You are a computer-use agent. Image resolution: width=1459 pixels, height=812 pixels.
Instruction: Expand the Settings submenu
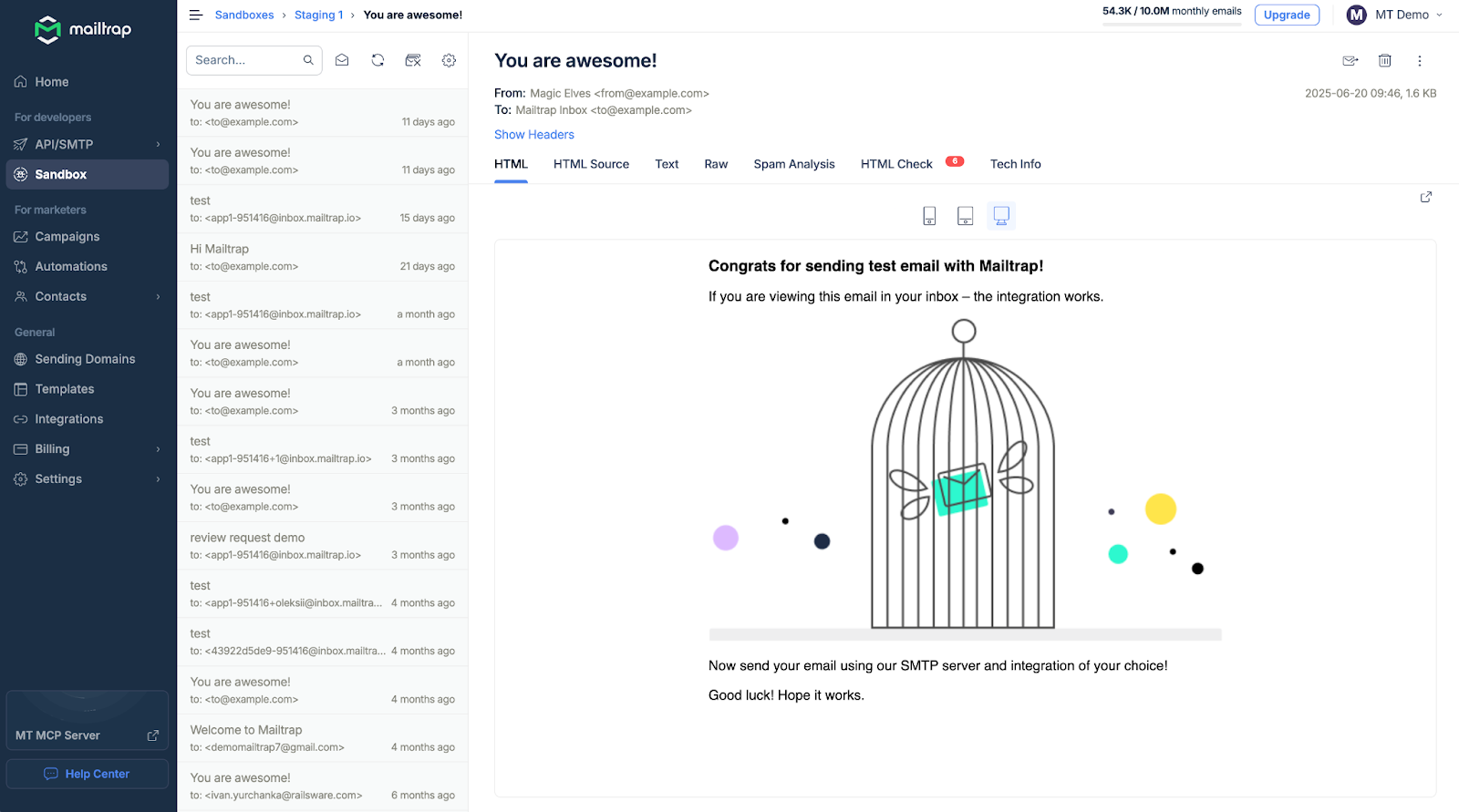tap(88, 479)
